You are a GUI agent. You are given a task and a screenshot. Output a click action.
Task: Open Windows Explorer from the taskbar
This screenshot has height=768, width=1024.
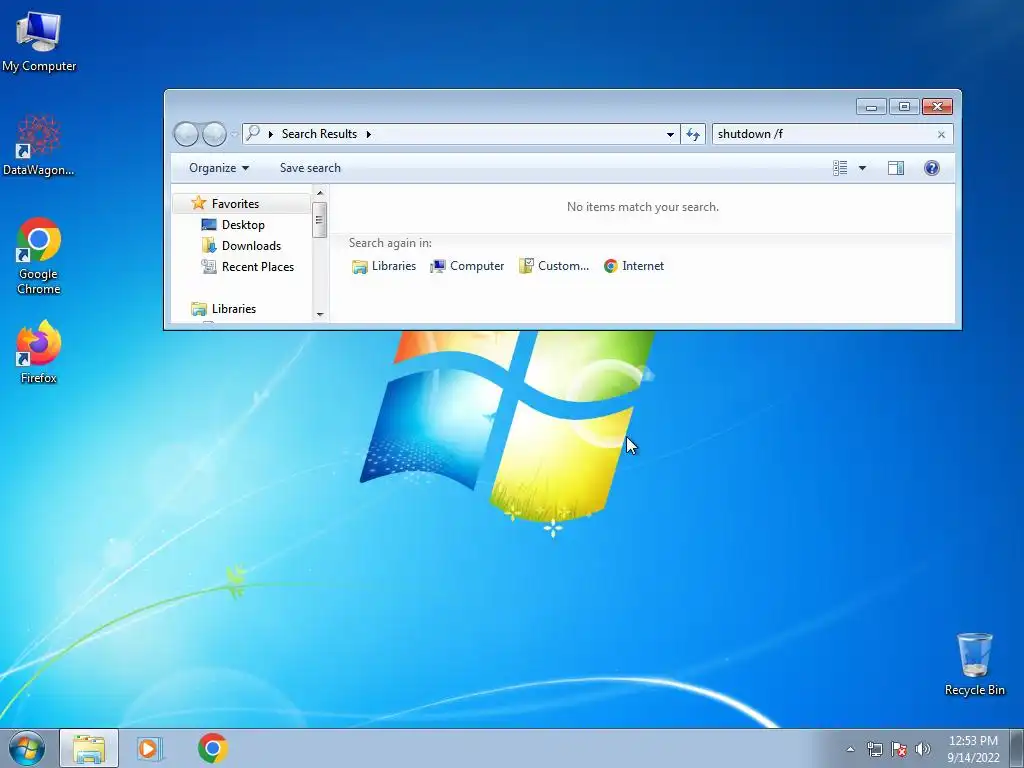[x=89, y=748]
